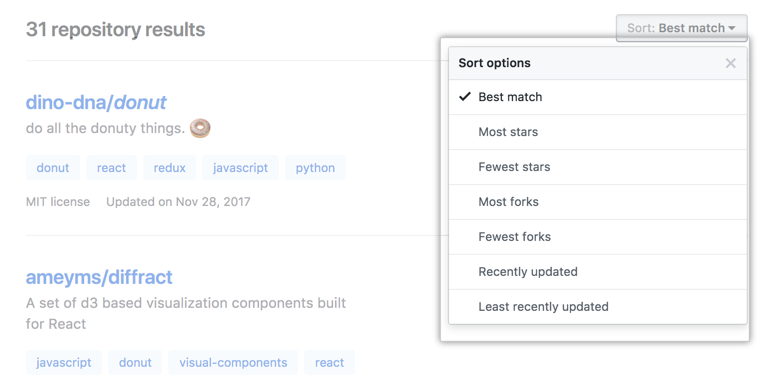
Task: Click the python topic tag
Action: (315, 168)
